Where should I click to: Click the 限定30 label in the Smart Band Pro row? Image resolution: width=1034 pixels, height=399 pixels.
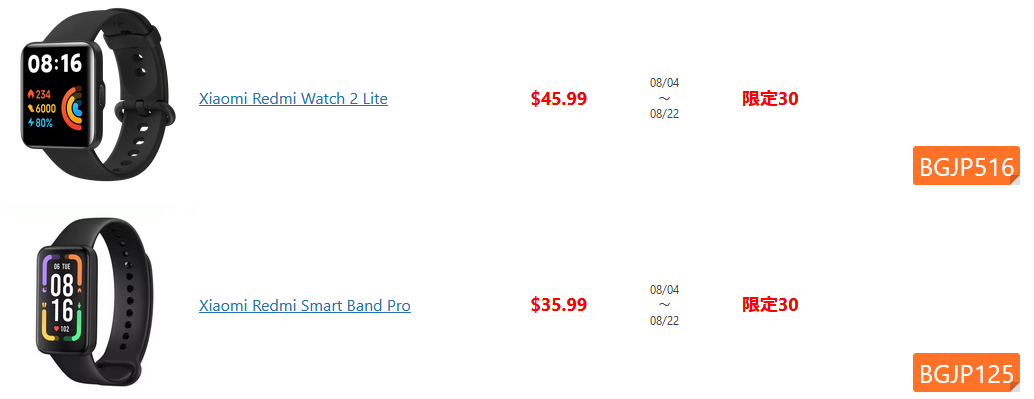click(x=770, y=305)
